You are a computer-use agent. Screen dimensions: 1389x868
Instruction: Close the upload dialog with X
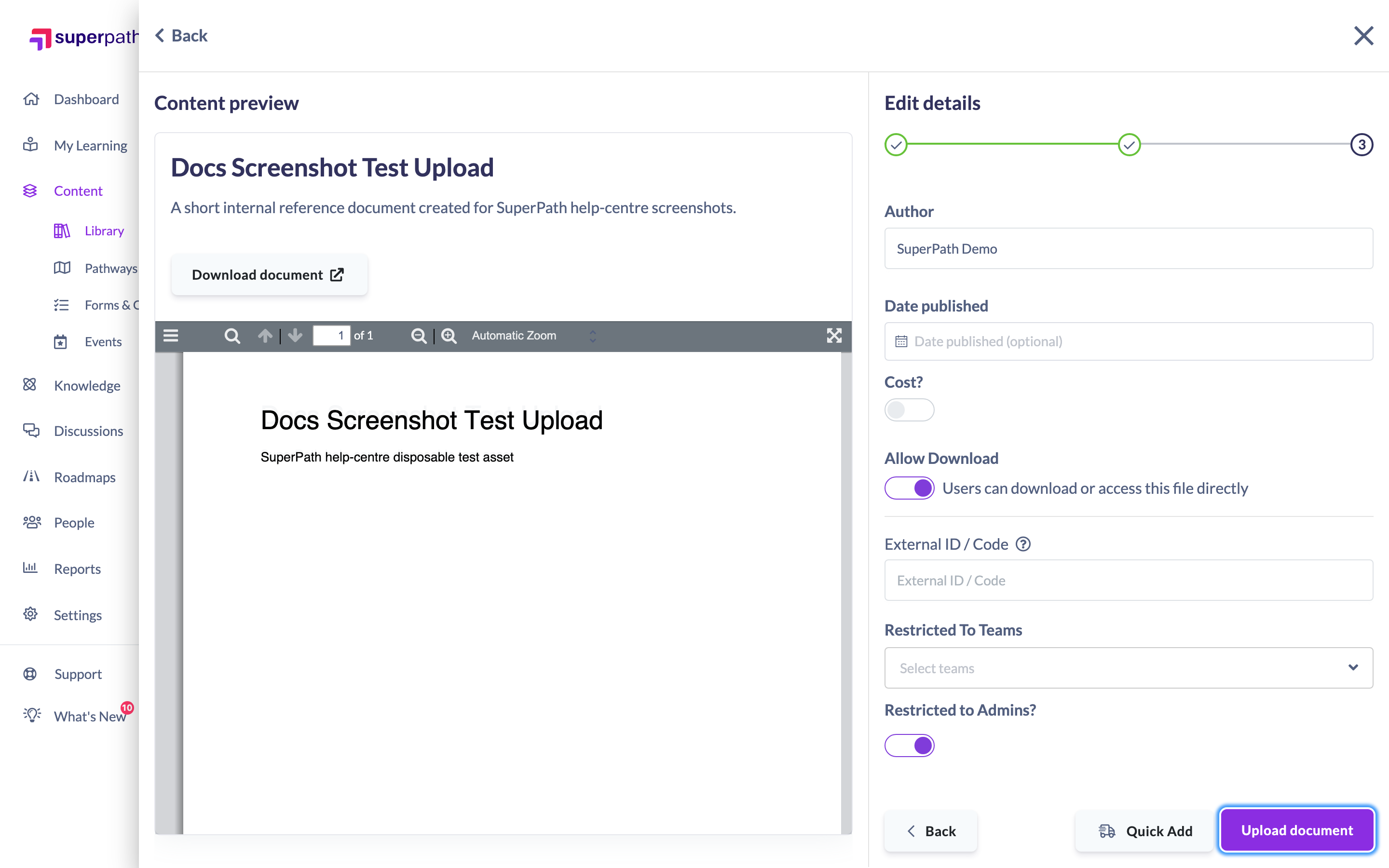[1363, 36]
